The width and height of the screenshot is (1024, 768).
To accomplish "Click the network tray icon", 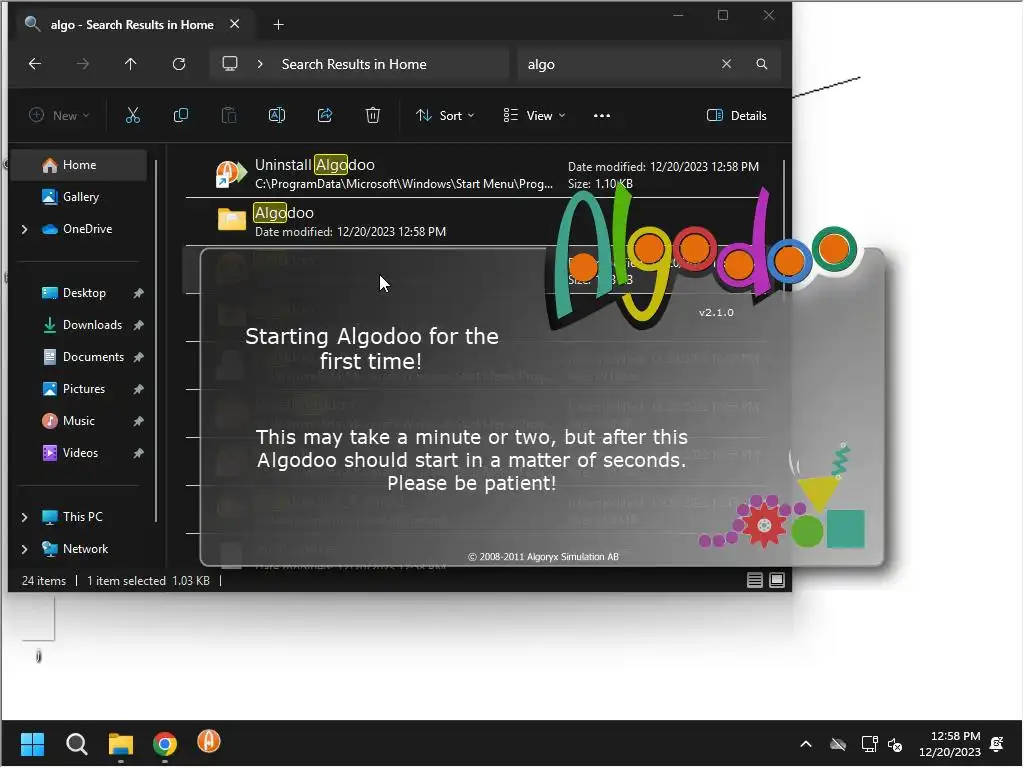I will (869, 744).
